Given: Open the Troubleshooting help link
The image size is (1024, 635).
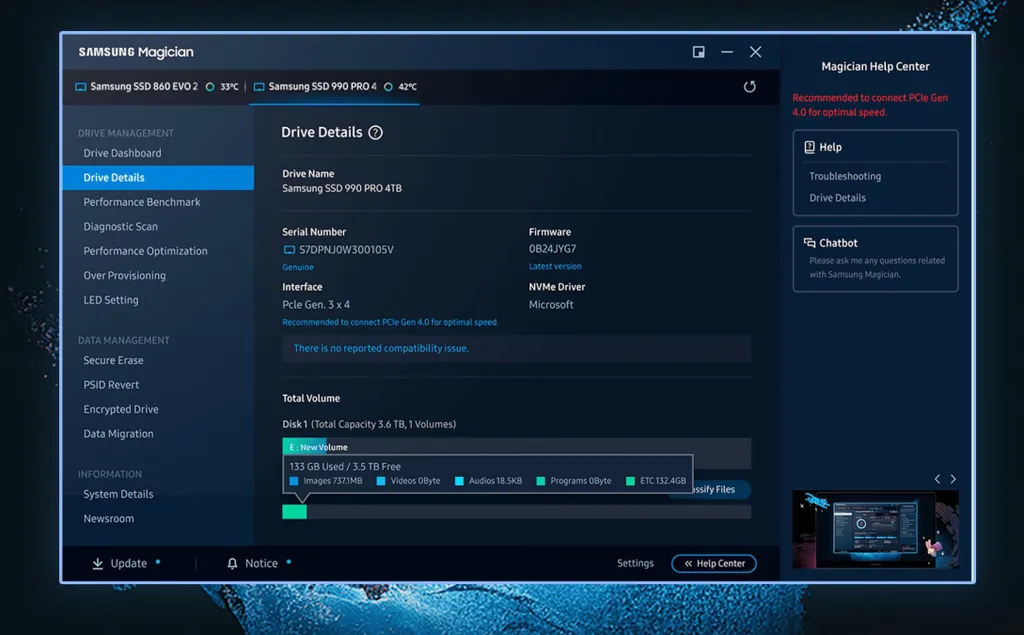Looking at the screenshot, I should pyautogui.click(x=845, y=176).
